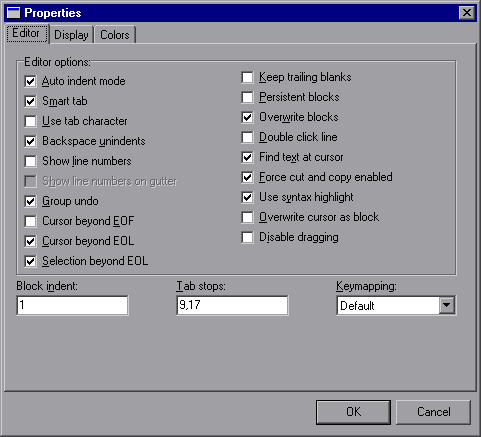Uncheck Use syntax highlight
Viewport: 481px width, 437px height.
coord(247,197)
